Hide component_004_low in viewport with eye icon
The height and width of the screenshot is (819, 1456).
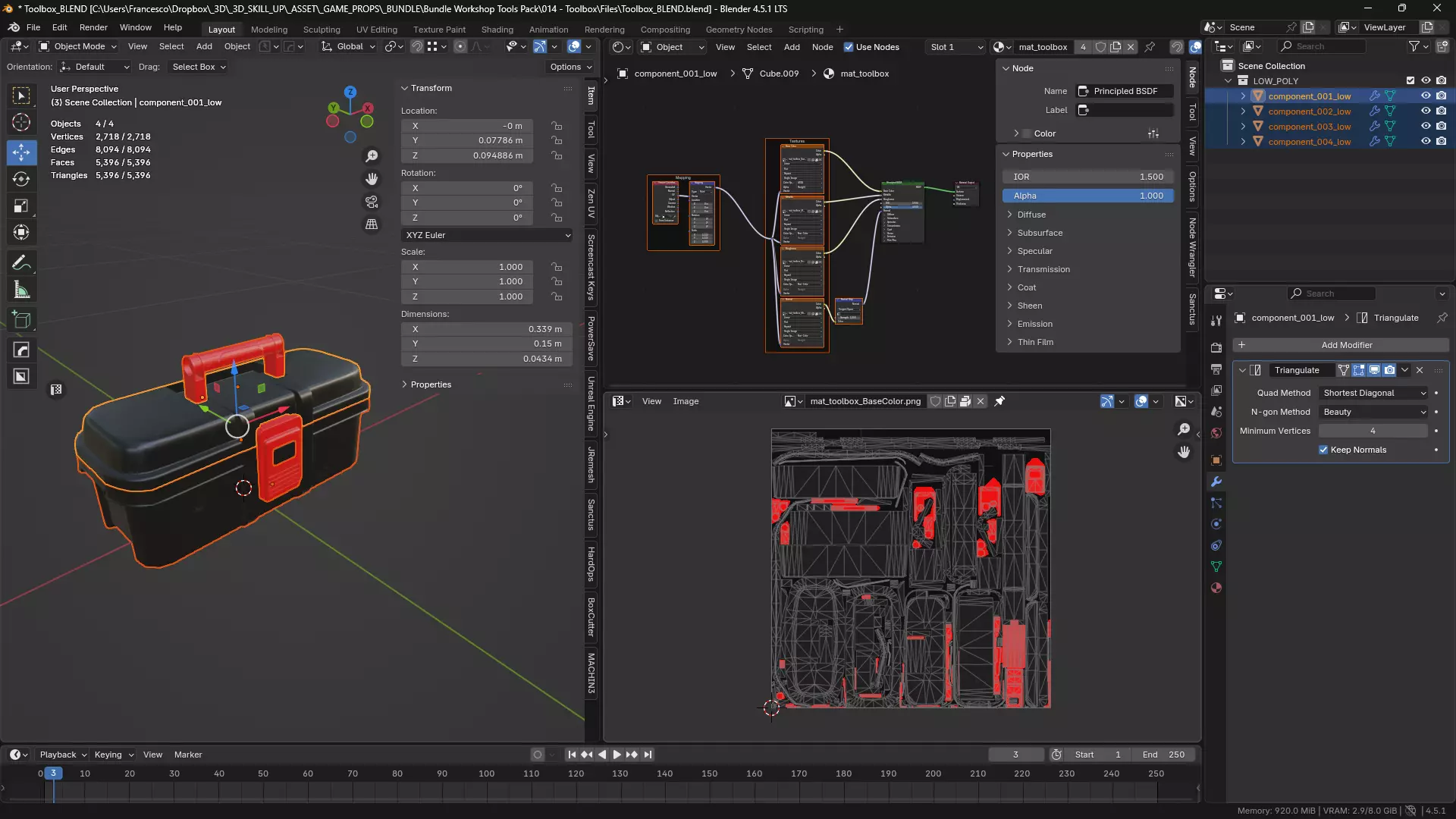pyautogui.click(x=1426, y=141)
